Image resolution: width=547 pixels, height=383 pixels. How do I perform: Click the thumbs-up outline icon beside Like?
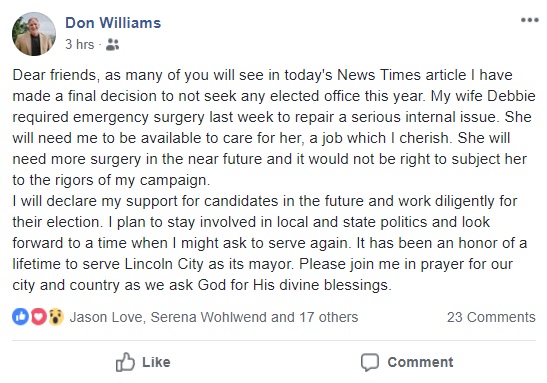[x=125, y=362]
